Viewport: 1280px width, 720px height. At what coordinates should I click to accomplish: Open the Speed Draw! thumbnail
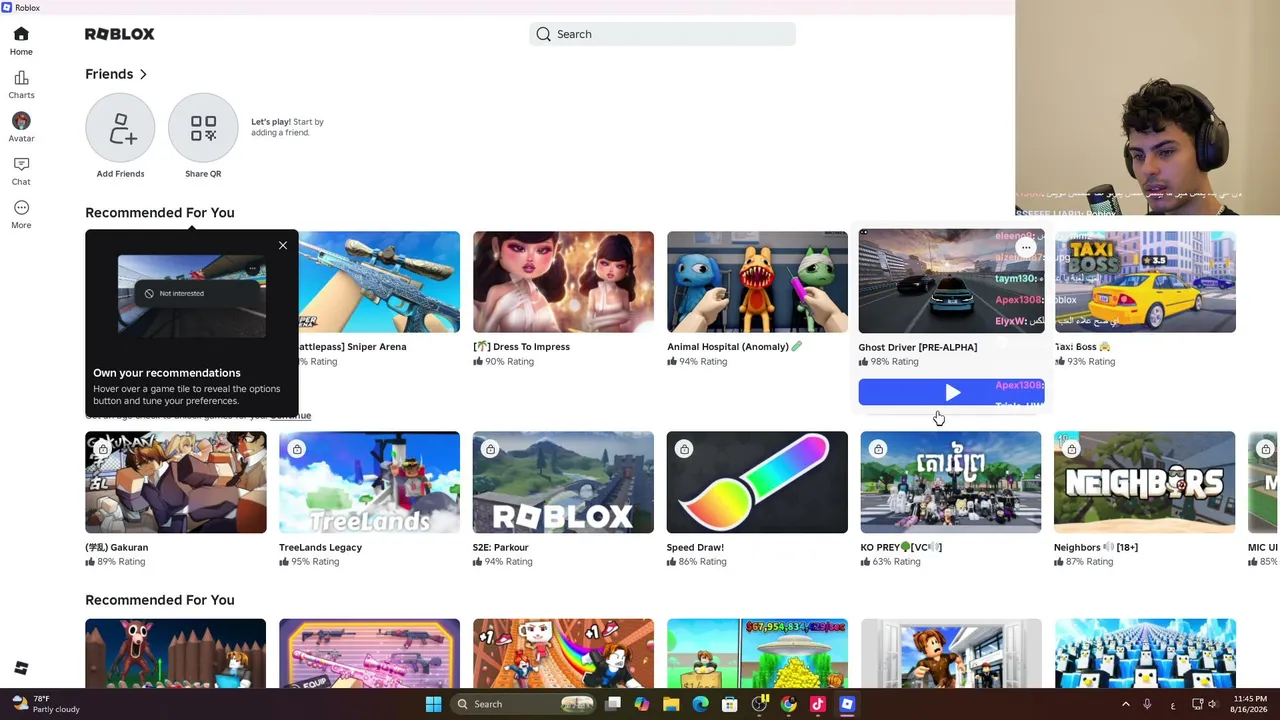pyautogui.click(x=757, y=482)
